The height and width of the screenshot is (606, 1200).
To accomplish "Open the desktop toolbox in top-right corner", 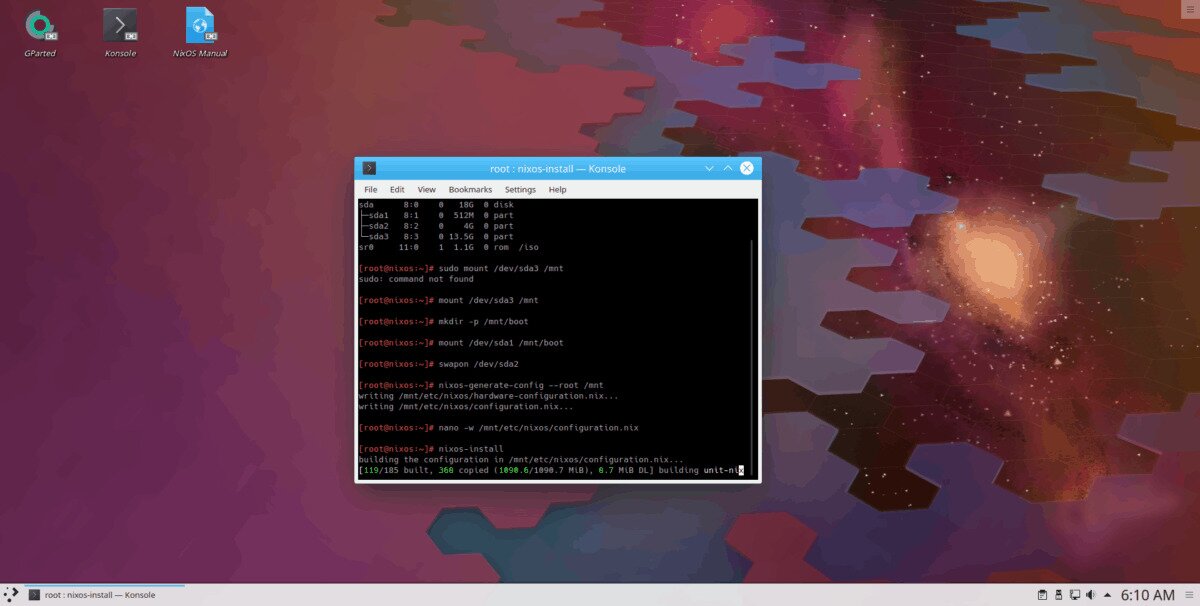I will pos(1188,10).
